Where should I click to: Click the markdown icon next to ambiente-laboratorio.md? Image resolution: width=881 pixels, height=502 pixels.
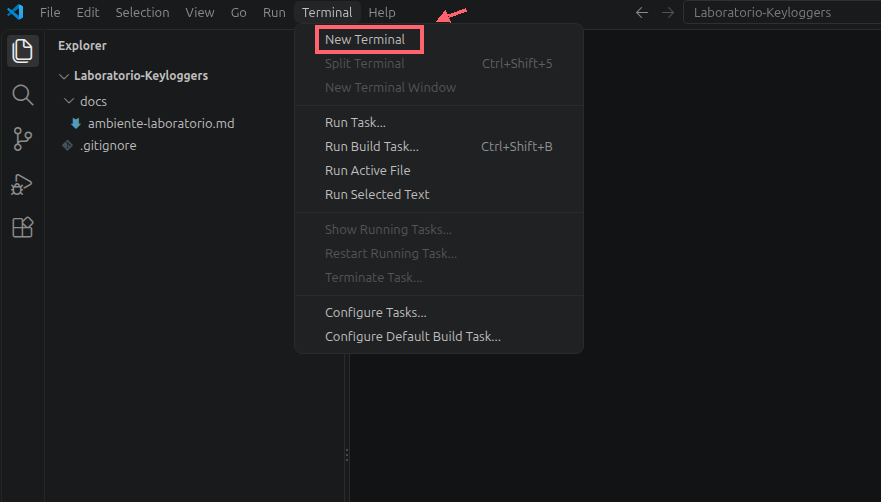[75, 123]
